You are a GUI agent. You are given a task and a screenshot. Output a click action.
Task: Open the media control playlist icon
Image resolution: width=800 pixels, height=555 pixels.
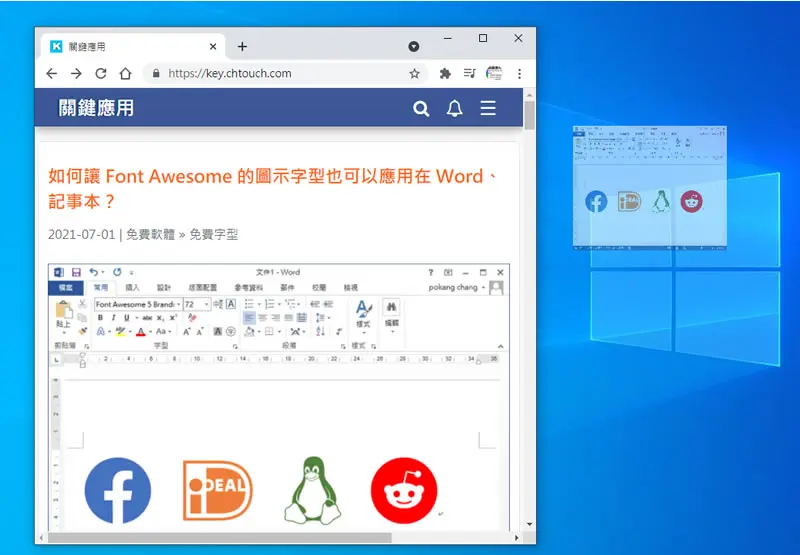coord(469,73)
